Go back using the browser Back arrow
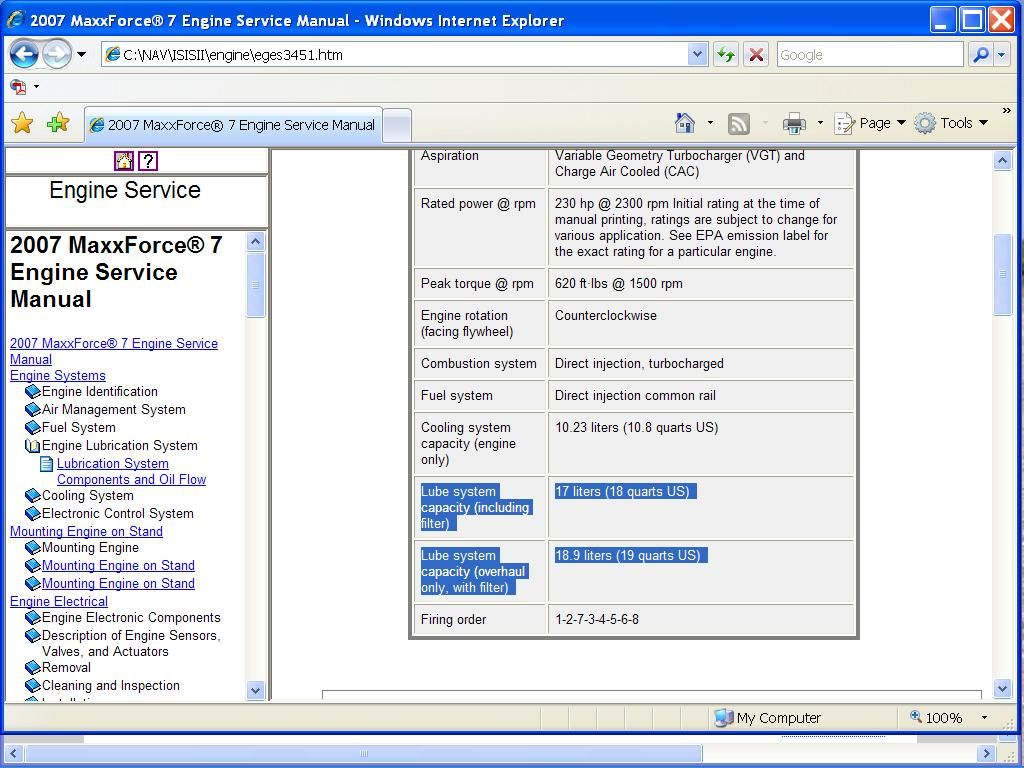1024x768 pixels. coord(24,55)
